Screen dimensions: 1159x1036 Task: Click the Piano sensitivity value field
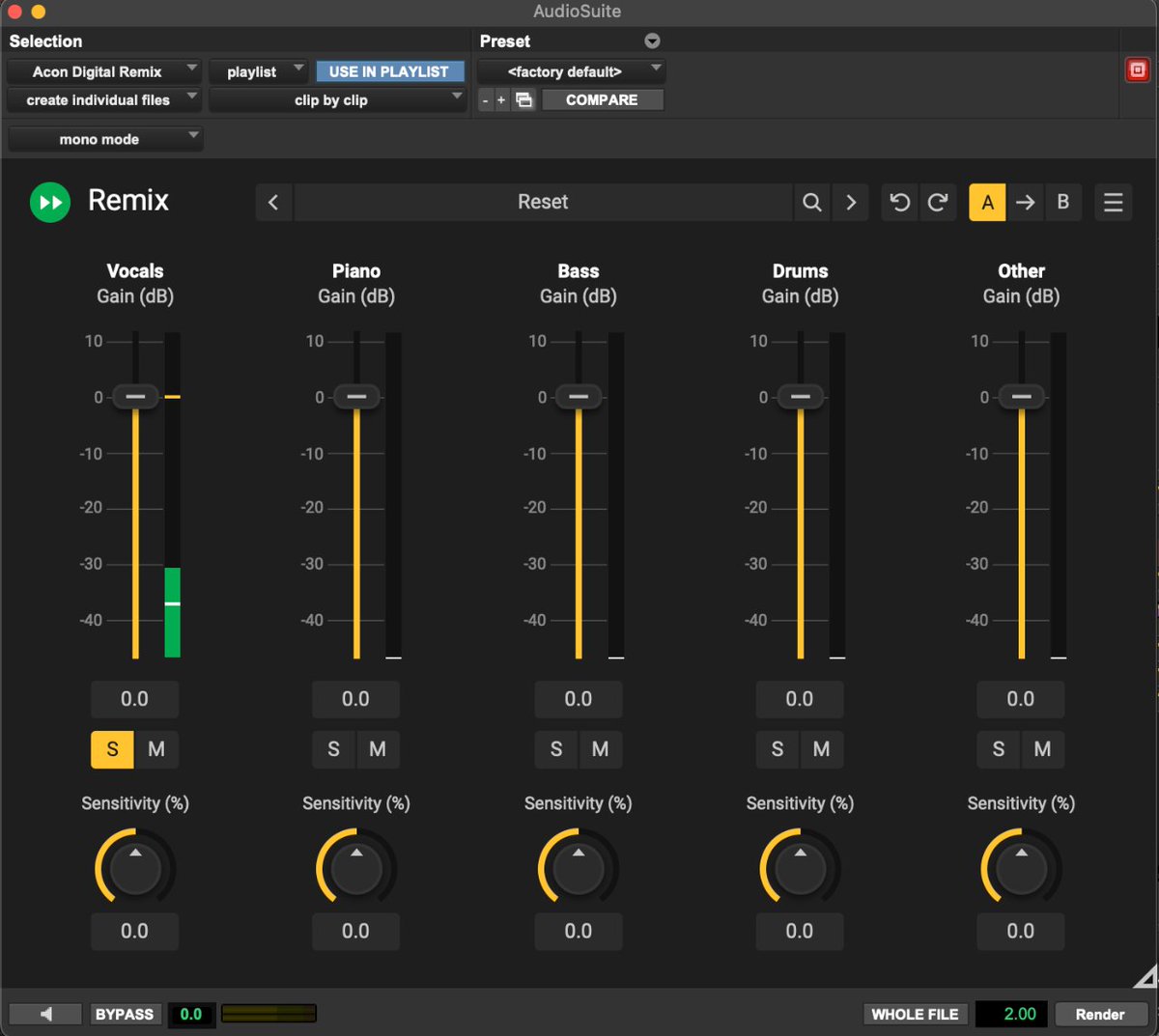[x=355, y=931]
